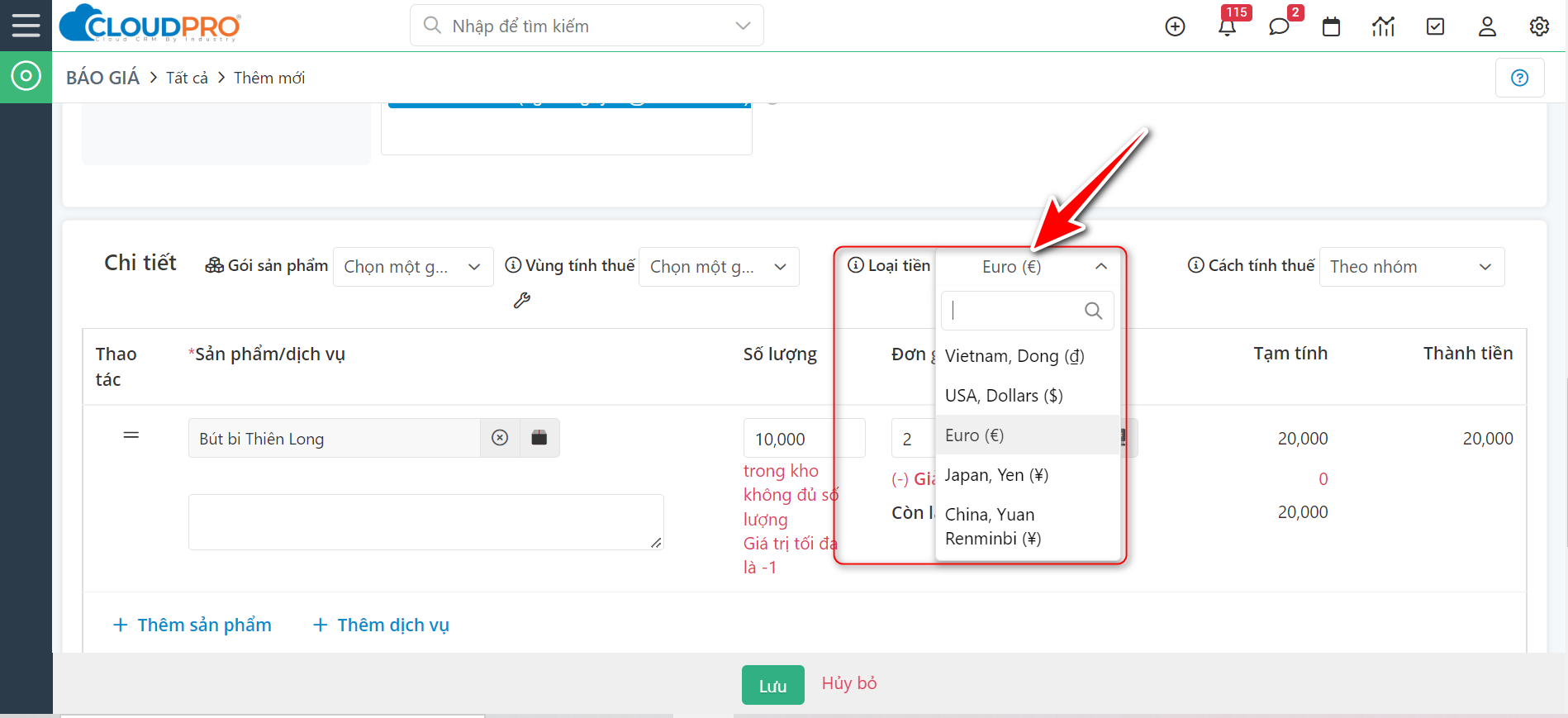Image resolution: width=1568 pixels, height=718 pixels.
Task: Select Vietnam, Dong (₫) currency option
Action: [1029, 356]
